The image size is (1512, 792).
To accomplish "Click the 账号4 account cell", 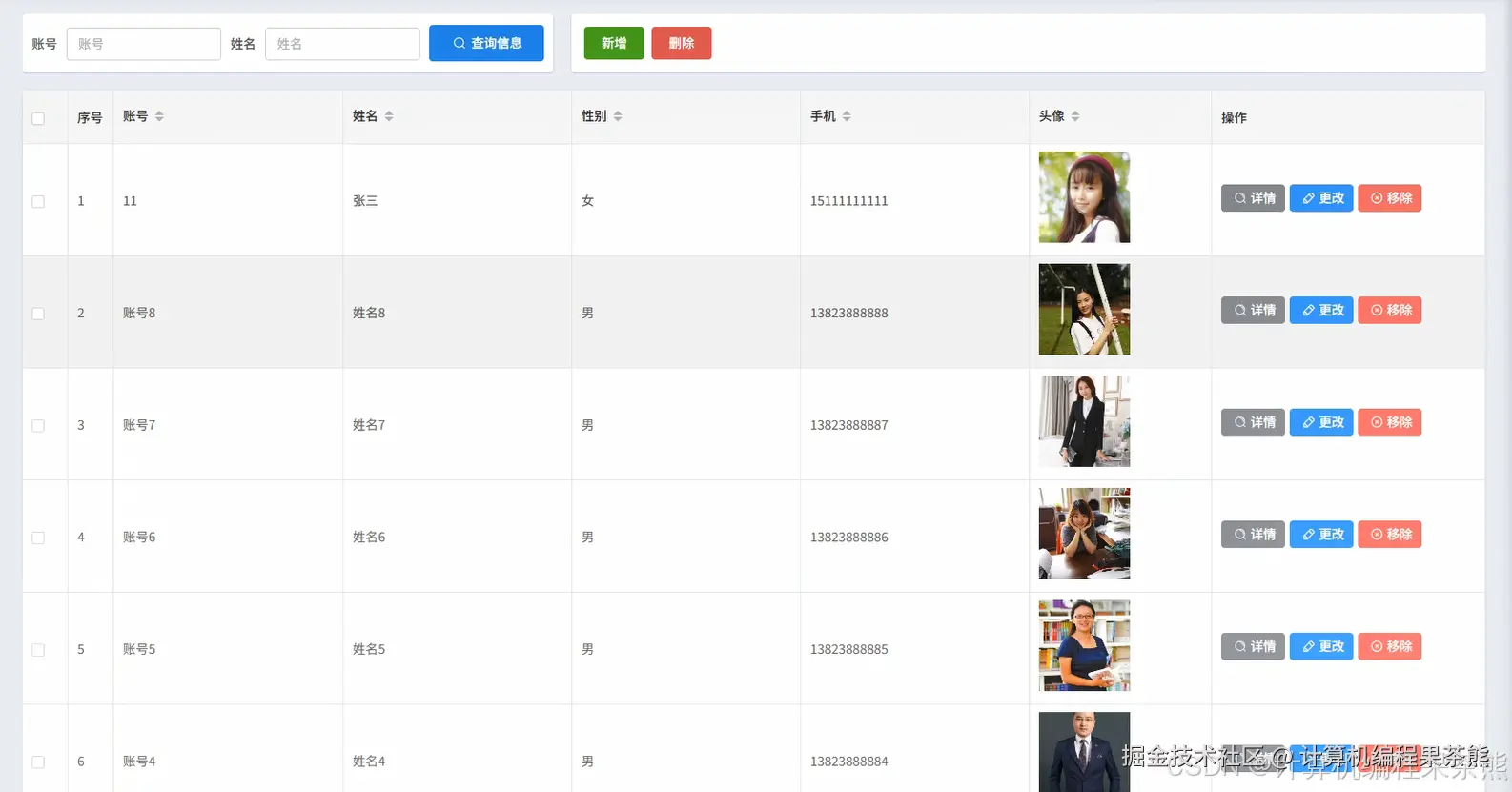I will click(139, 762).
